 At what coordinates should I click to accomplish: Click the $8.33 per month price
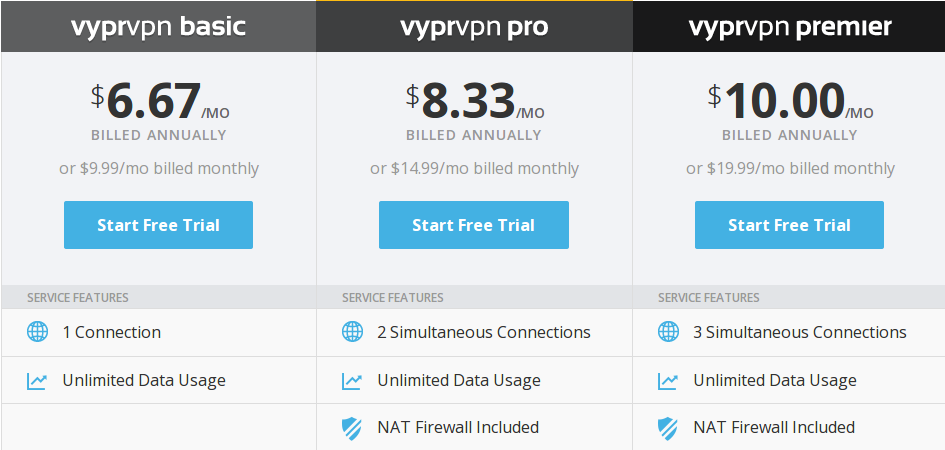pos(475,101)
